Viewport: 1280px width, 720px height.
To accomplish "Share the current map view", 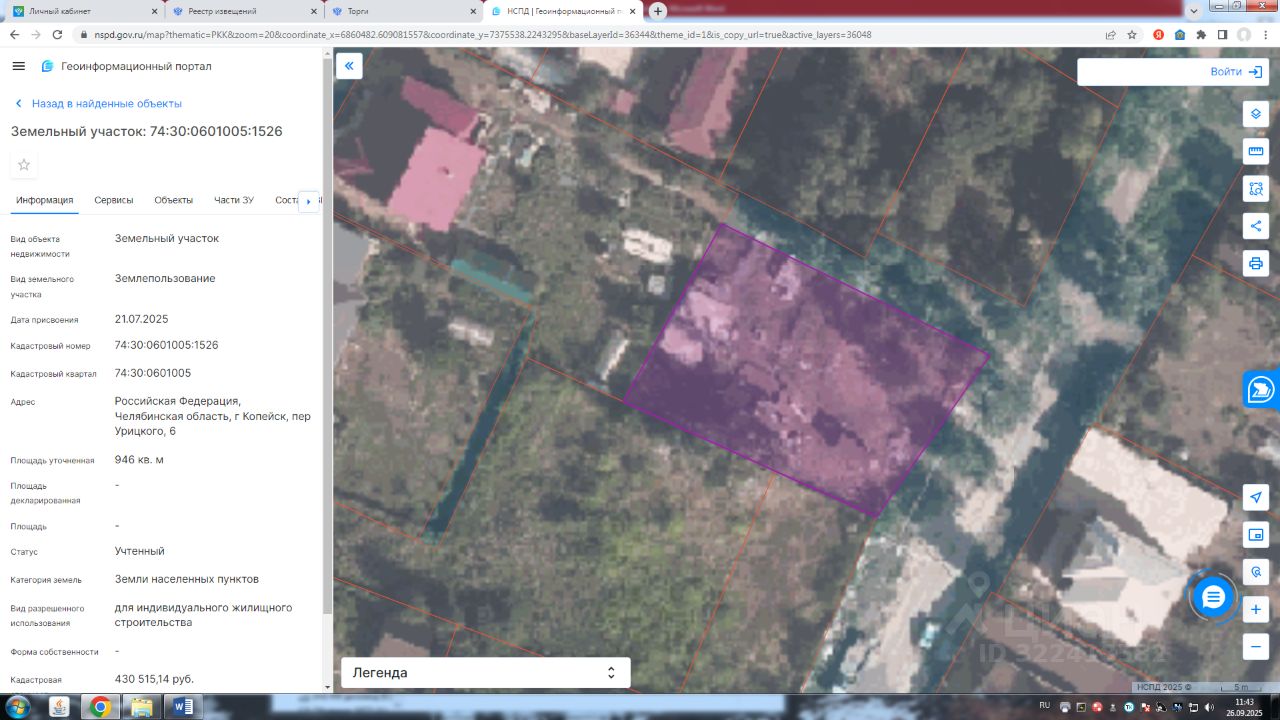I will coord(1256,226).
